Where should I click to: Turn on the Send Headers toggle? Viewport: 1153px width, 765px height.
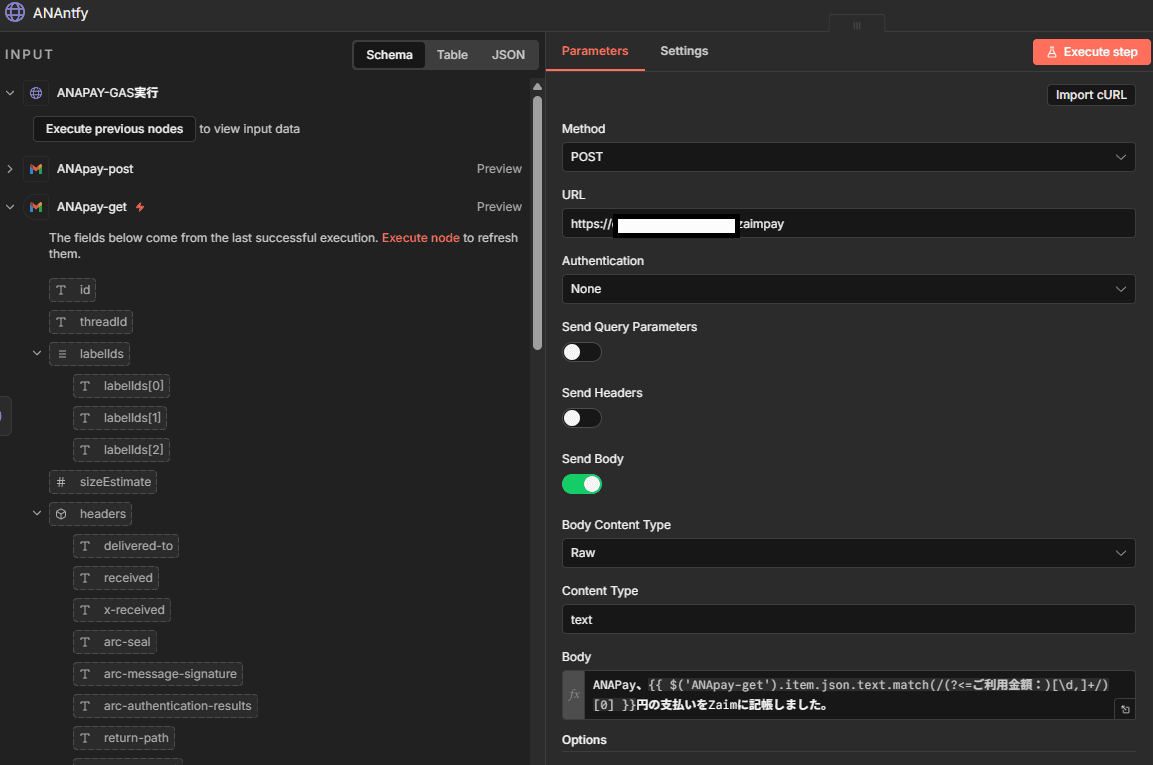coord(582,418)
